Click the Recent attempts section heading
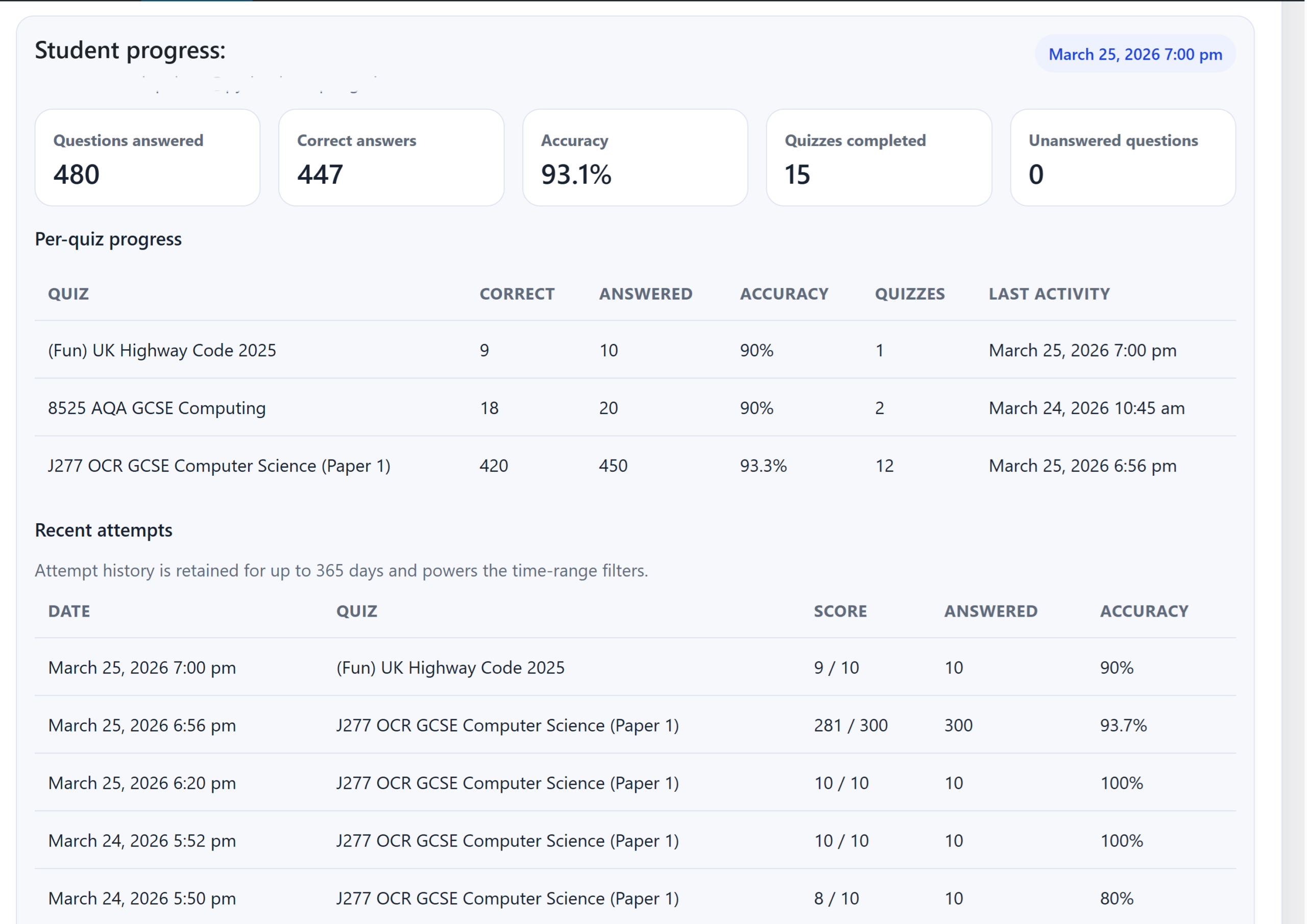The width and height of the screenshot is (1307, 924). [104, 530]
